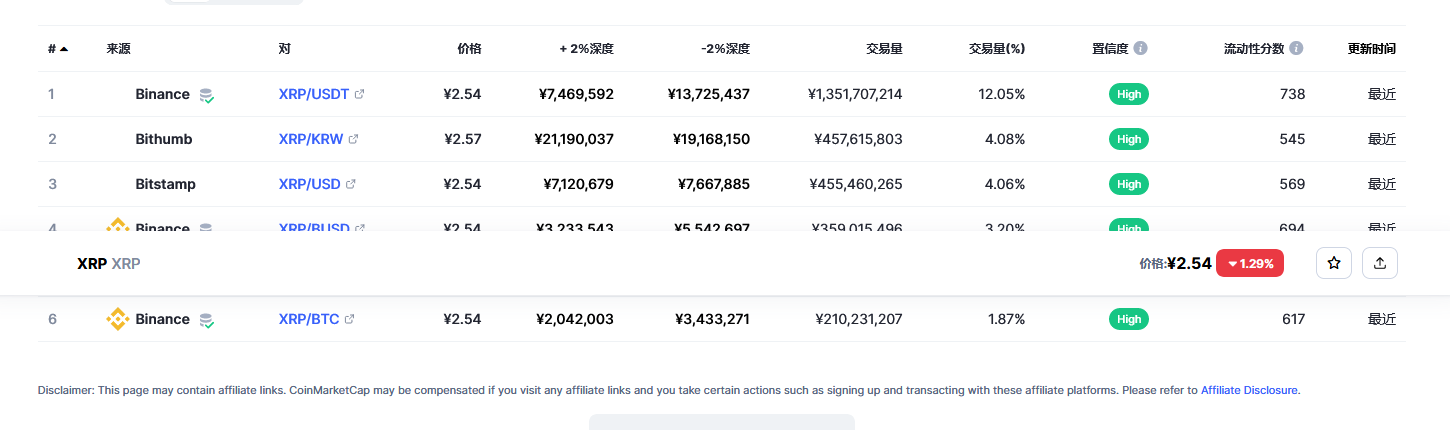Open external link icon next to XRP/BTC
Screen dimensions: 1450x430
click(349, 320)
